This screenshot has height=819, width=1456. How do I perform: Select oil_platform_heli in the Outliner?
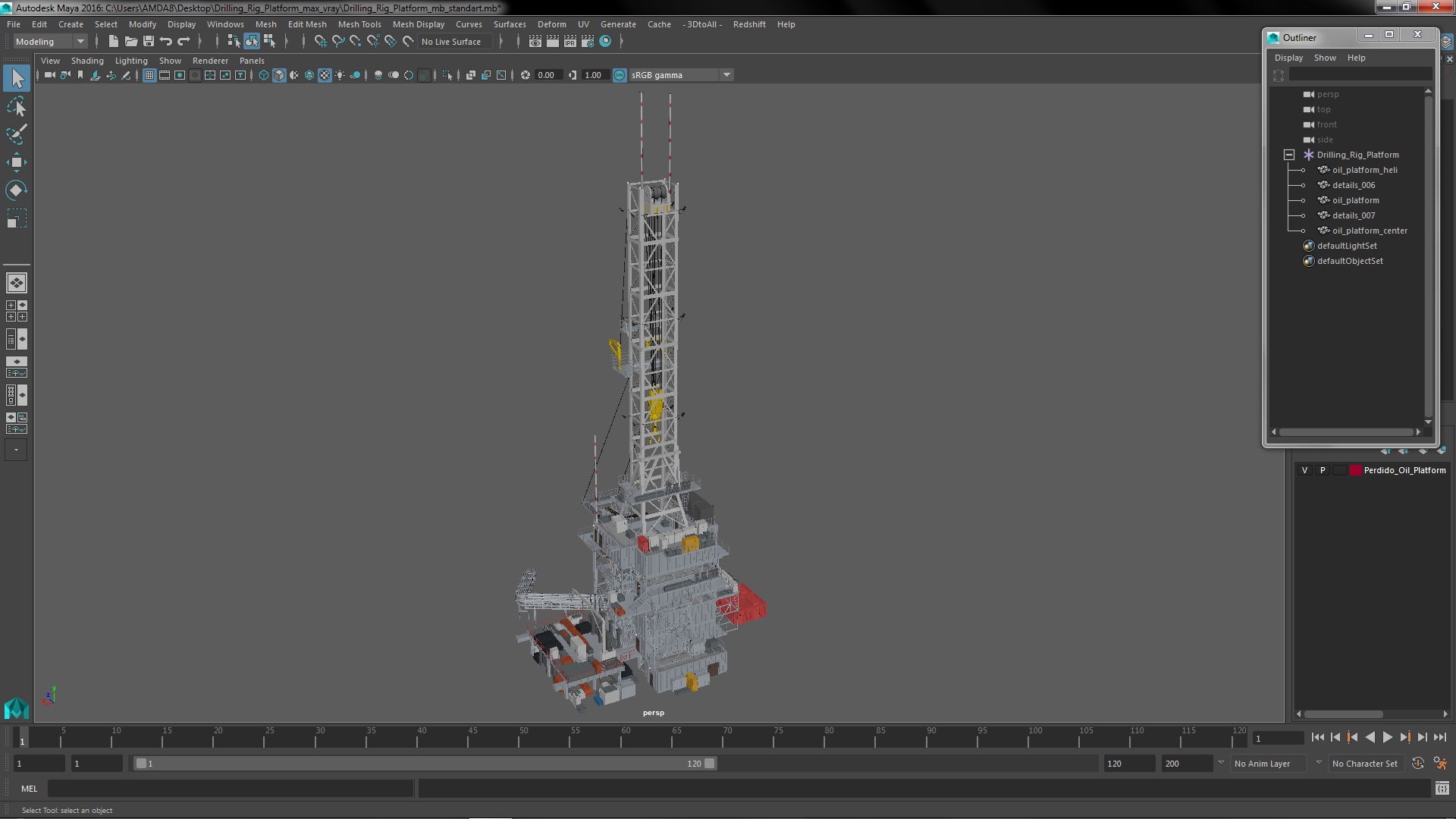pyautogui.click(x=1364, y=170)
